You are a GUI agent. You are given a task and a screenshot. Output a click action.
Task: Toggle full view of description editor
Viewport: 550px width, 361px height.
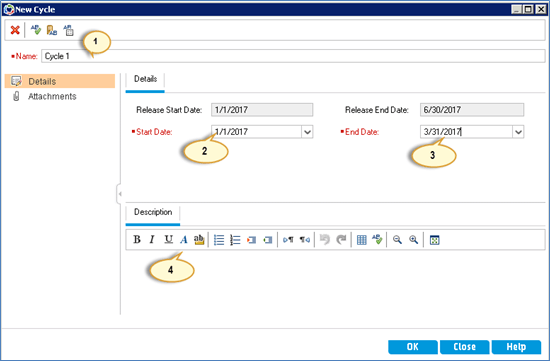[x=435, y=240]
